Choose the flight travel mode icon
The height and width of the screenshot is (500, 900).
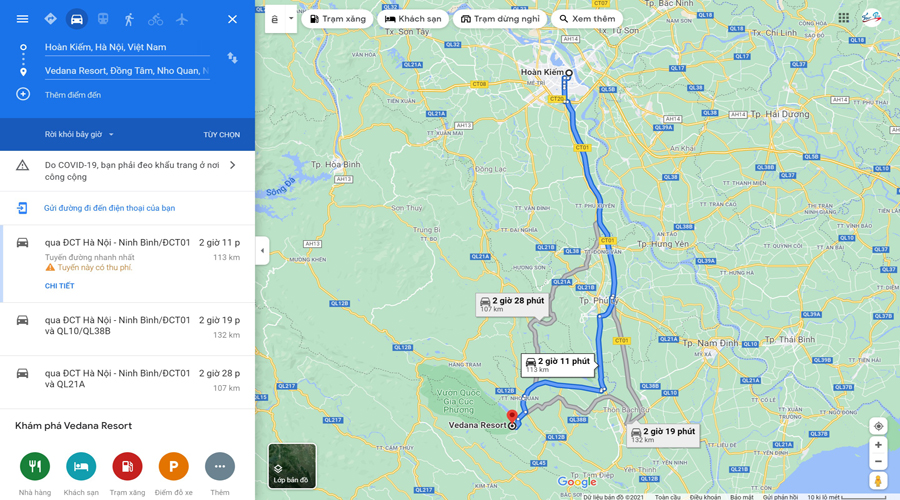[182, 19]
